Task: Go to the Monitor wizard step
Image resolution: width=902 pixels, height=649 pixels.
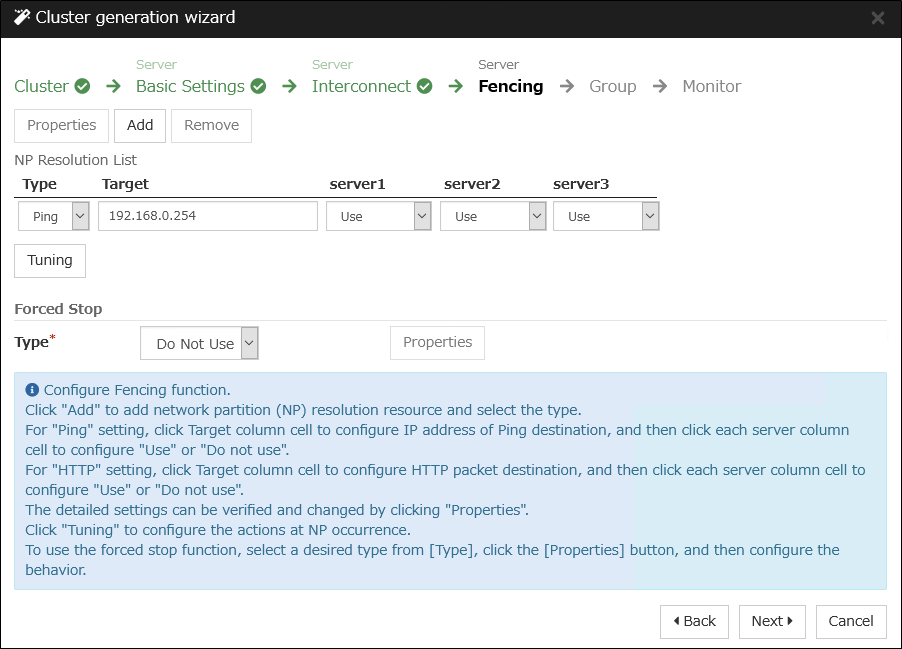Action: (711, 86)
